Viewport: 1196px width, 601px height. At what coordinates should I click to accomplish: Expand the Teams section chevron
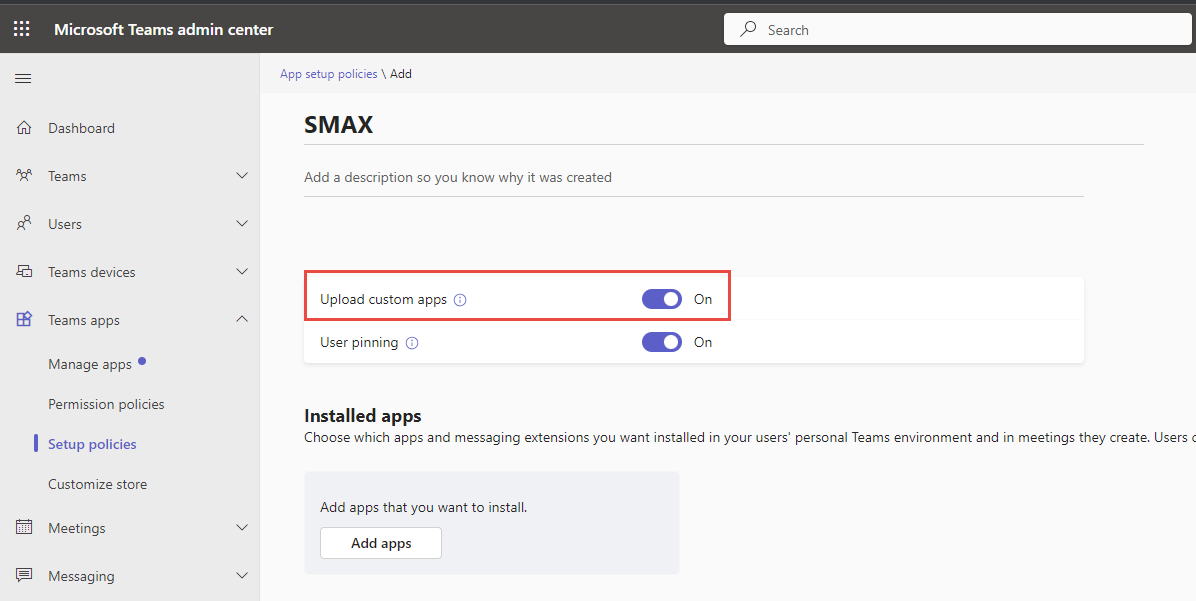pos(242,175)
